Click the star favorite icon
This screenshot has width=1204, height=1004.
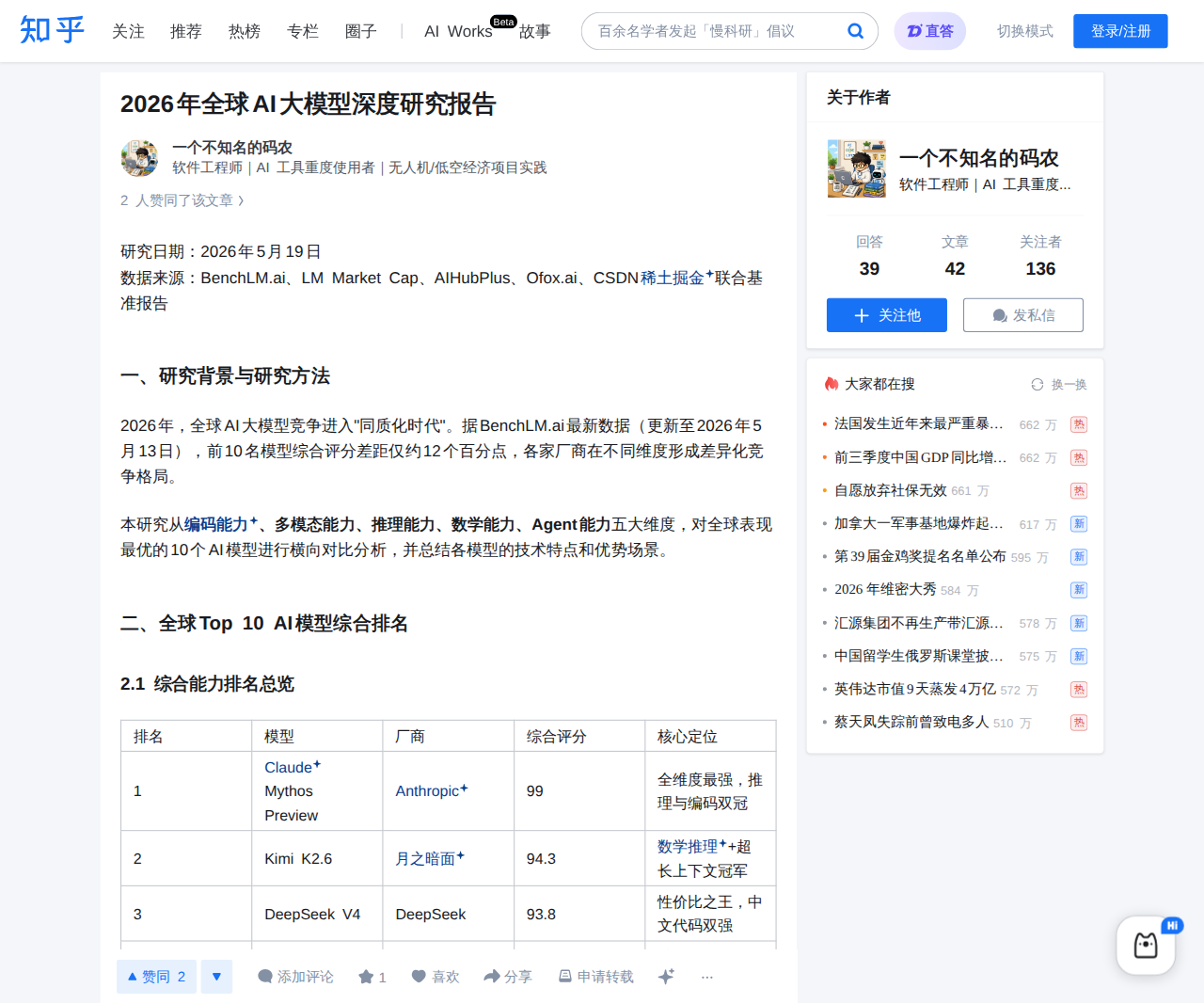click(x=372, y=977)
